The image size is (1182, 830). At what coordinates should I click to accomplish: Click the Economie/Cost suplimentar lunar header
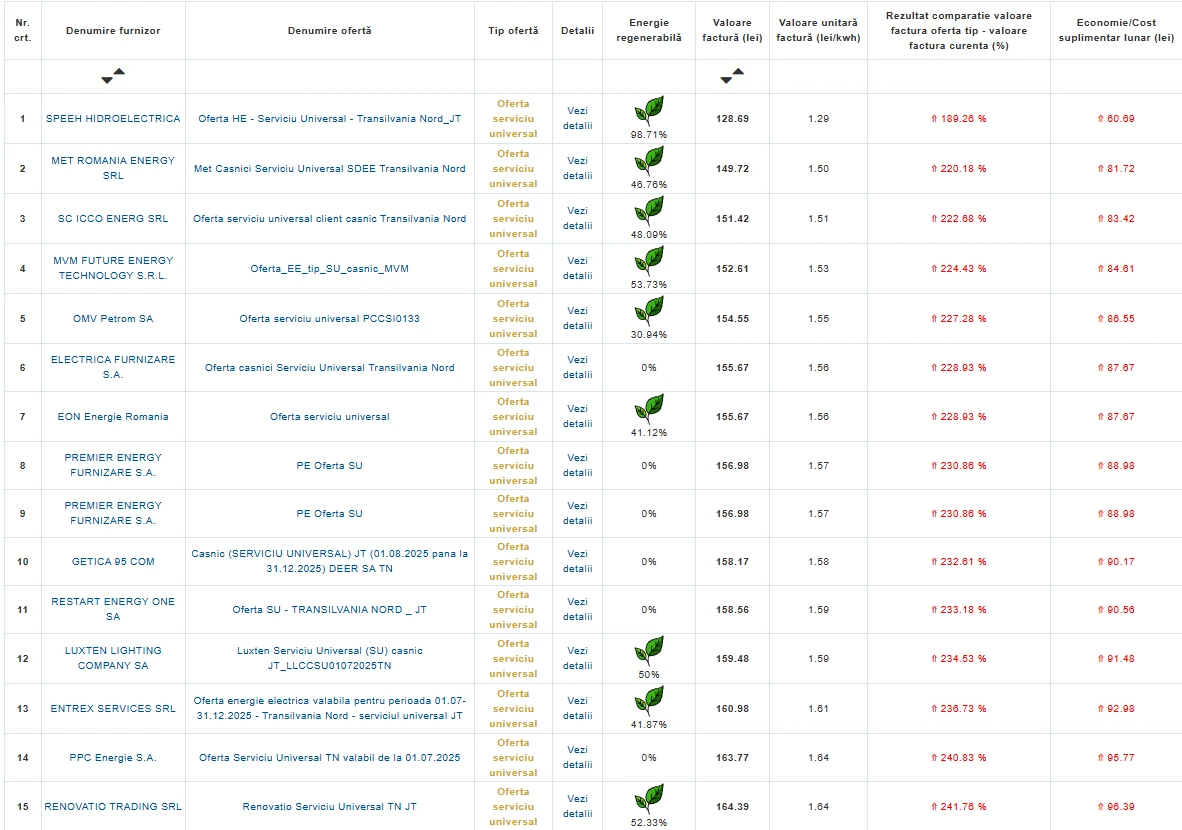(x=1116, y=30)
